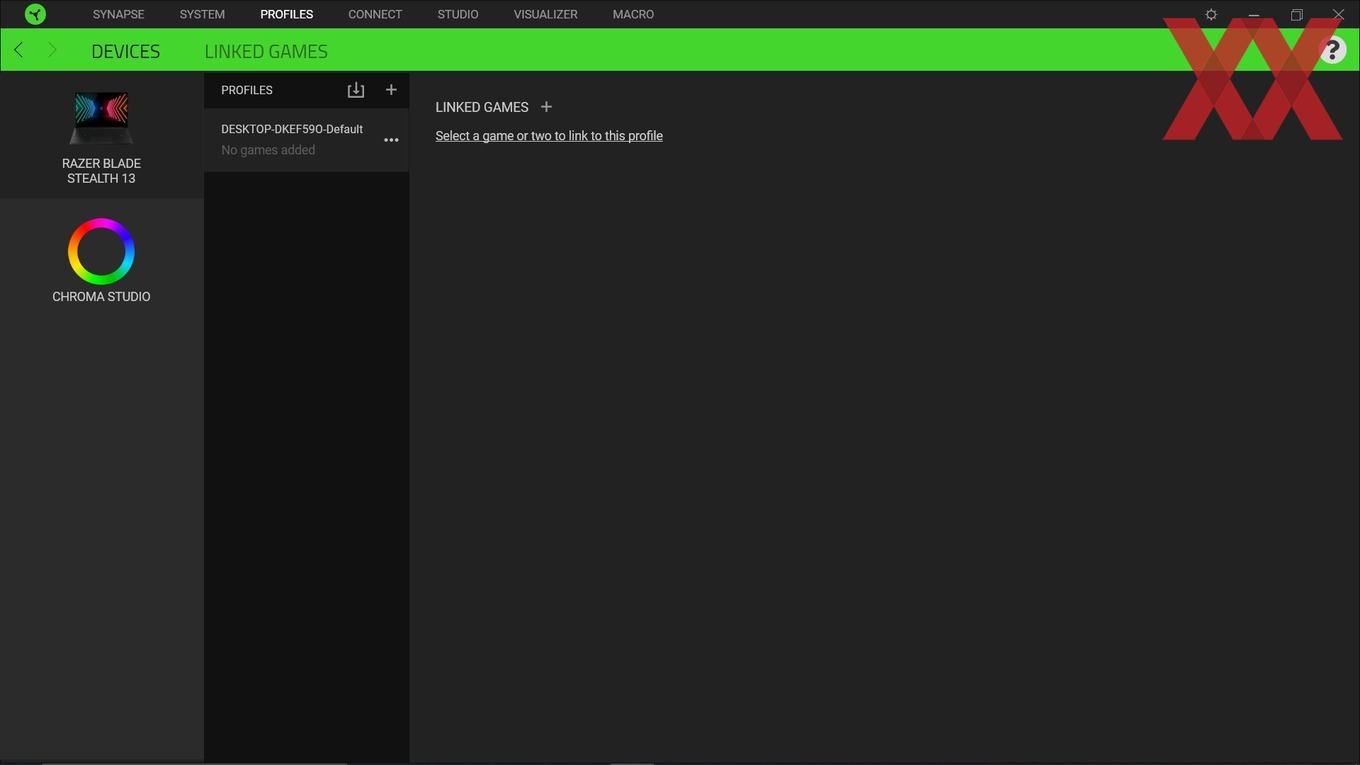Click 'Select a game or two to link' link
This screenshot has height=765, width=1360.
coord(549,136)
